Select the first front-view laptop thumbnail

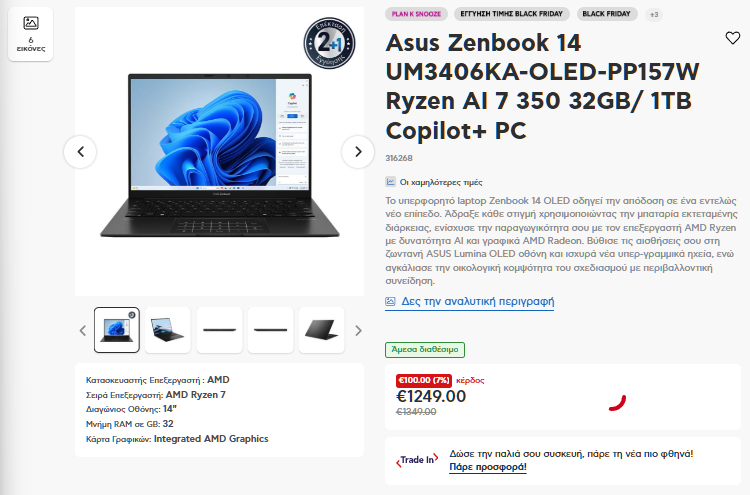117,330
